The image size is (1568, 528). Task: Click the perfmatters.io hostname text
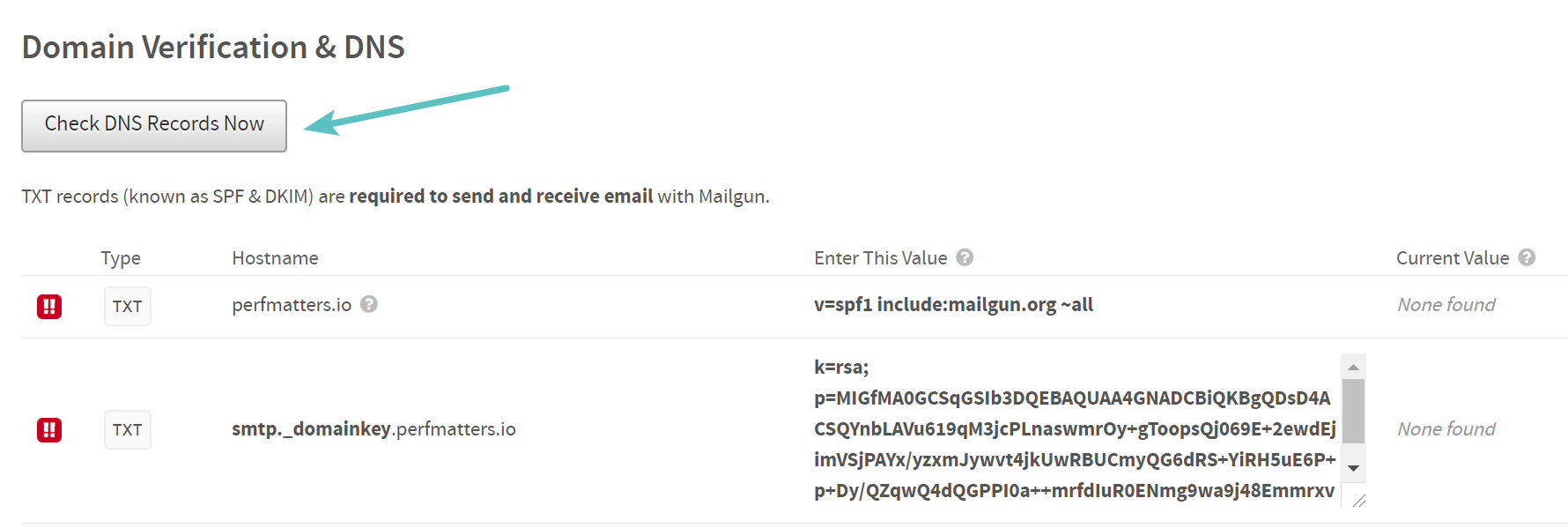pyautogui.click(x=292, y=305)
